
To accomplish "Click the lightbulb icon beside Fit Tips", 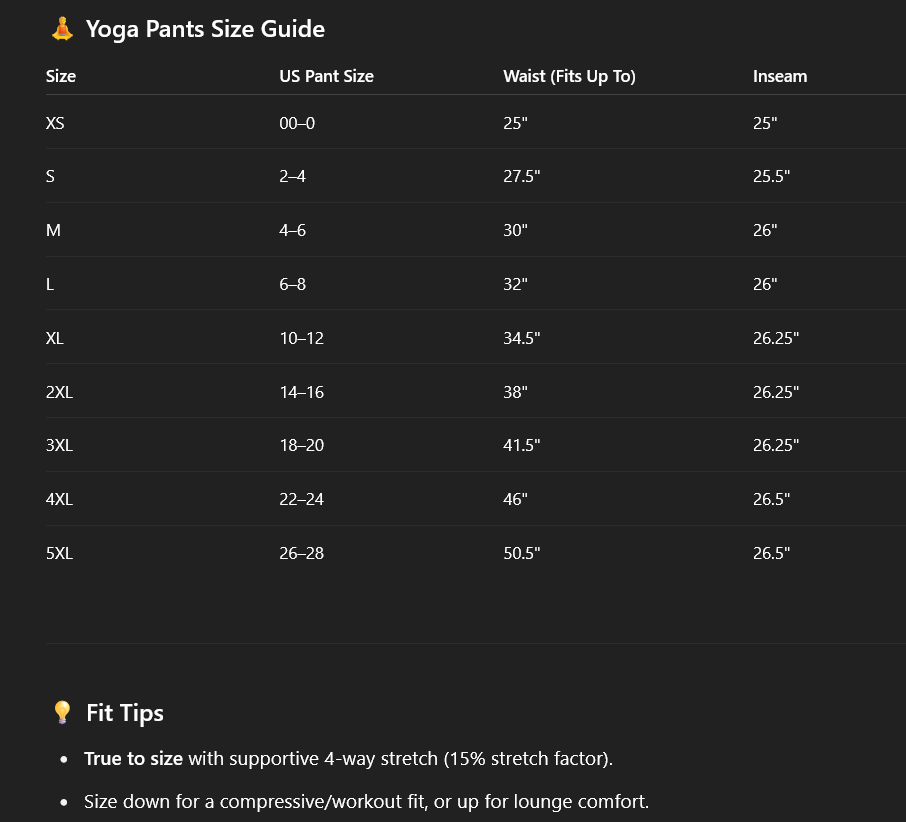I will 62,713.
